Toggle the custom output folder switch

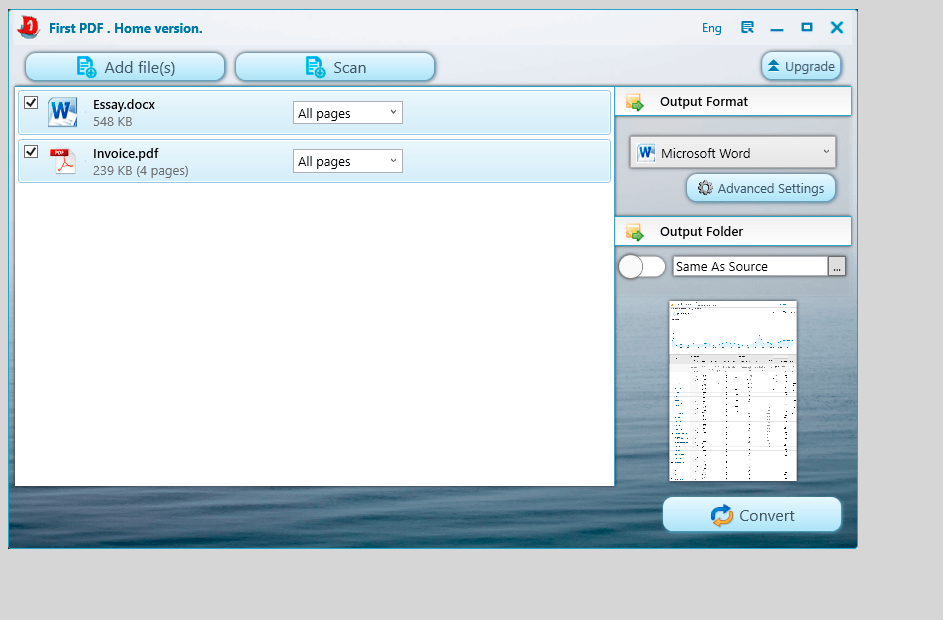(641, 267)
